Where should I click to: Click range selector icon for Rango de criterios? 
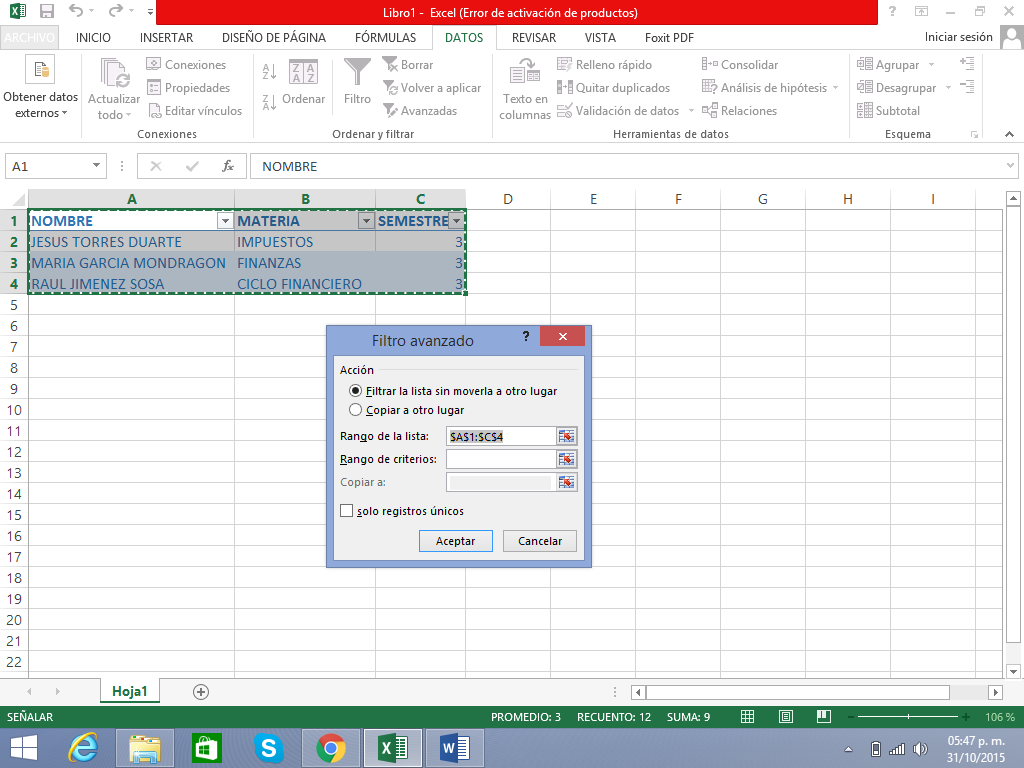(567, 459)
